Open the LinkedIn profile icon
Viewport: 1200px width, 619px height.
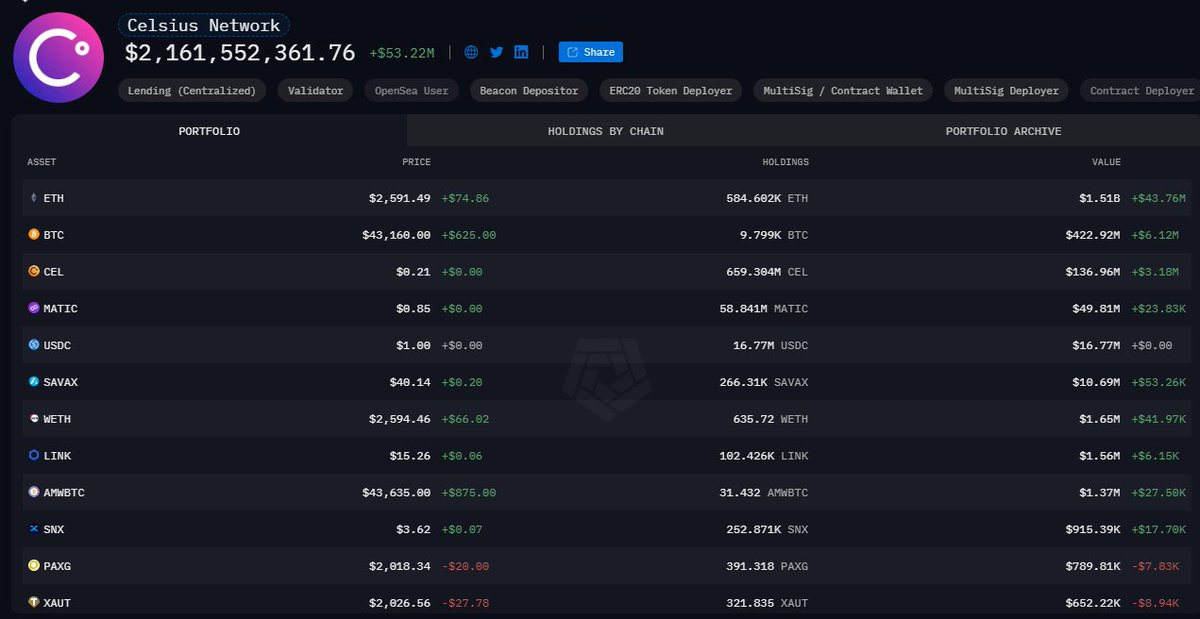(521, 52)
